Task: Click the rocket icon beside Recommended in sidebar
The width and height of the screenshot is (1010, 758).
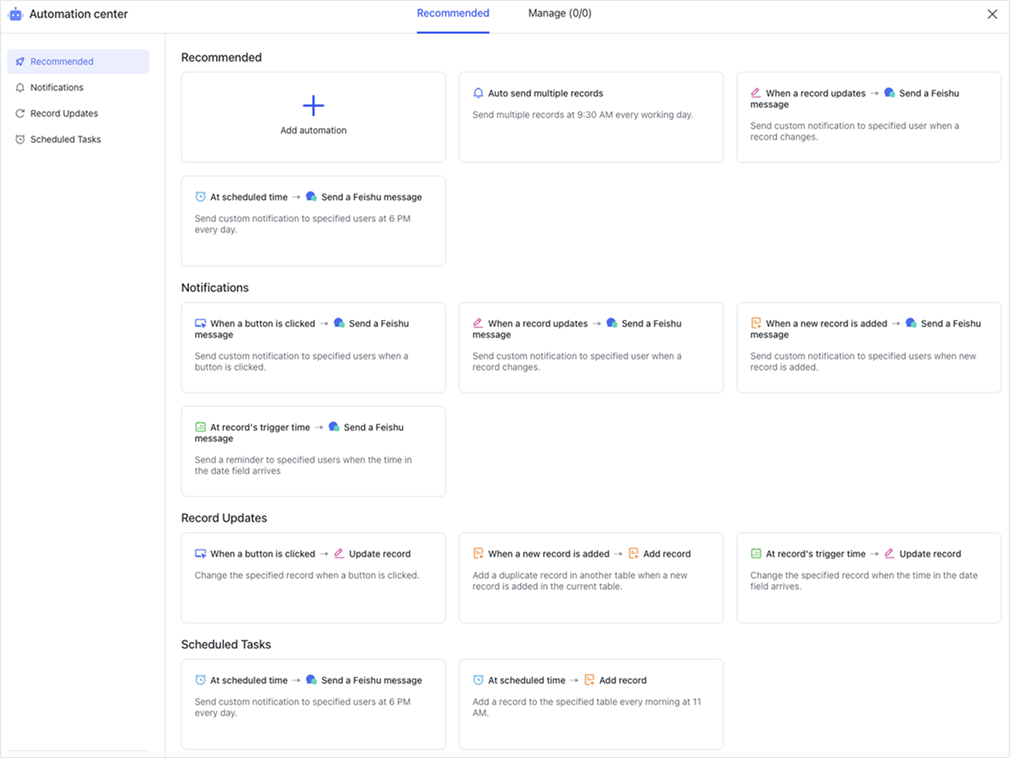Action: [x=20, y=62]
